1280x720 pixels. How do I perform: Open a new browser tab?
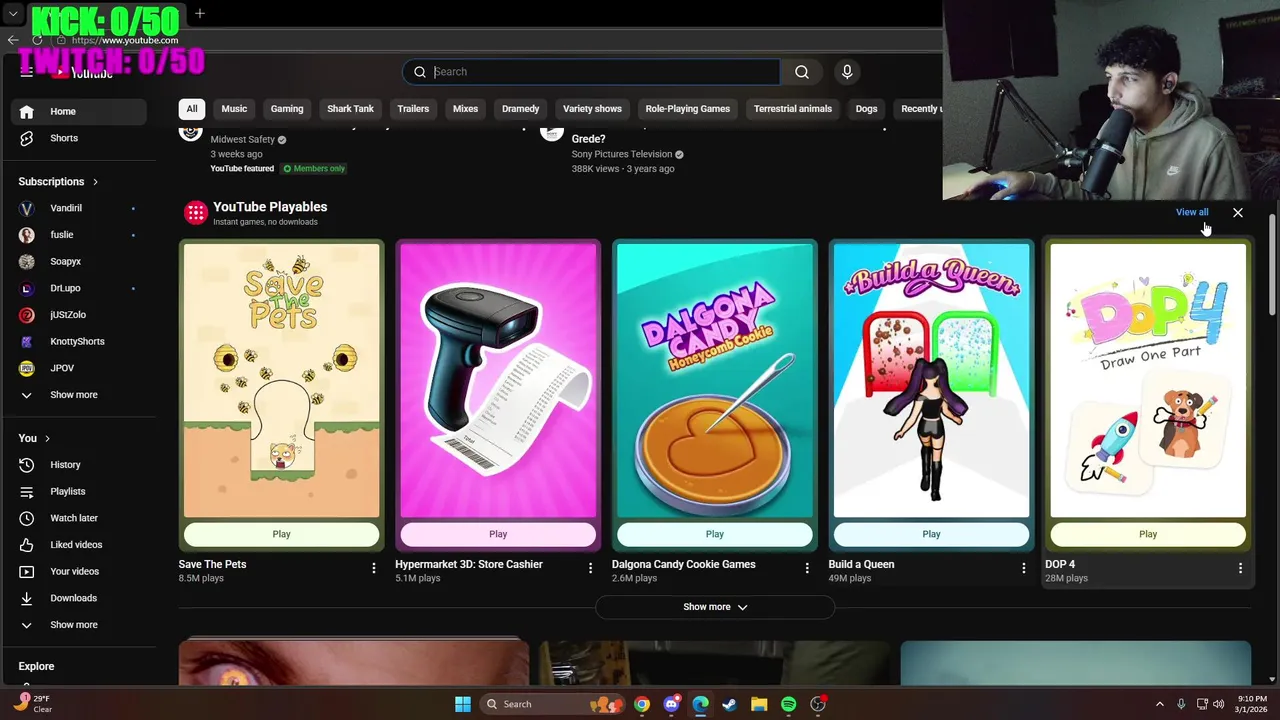point(200,14)
